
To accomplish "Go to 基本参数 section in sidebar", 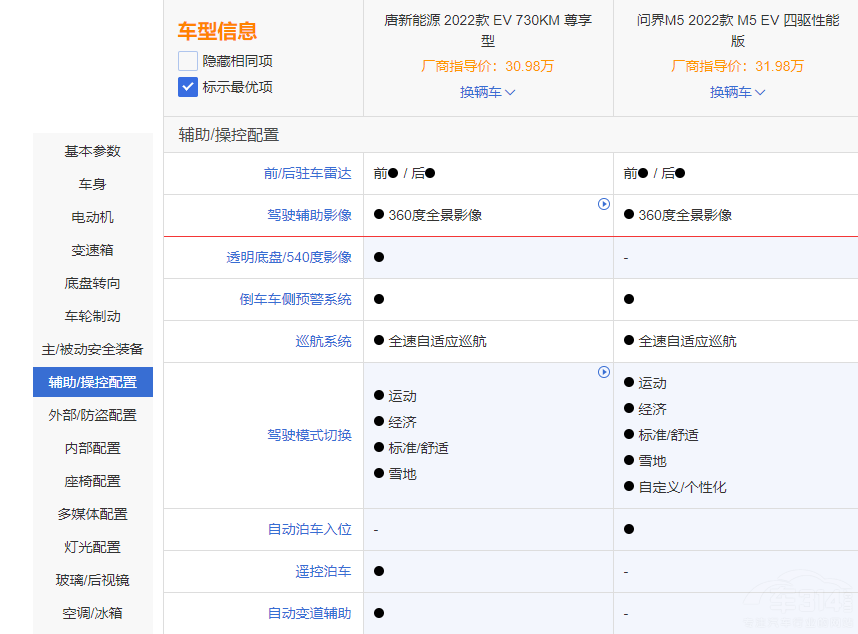I will [x=93, y=151].
